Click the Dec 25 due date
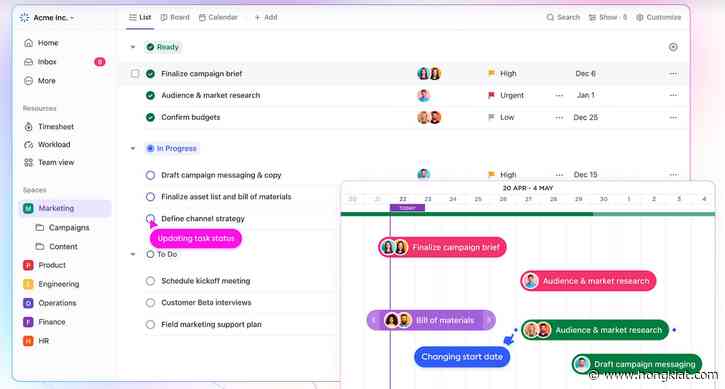Viewport: 725px width, 389px height. pyautogui.click(x=586, y=117)
